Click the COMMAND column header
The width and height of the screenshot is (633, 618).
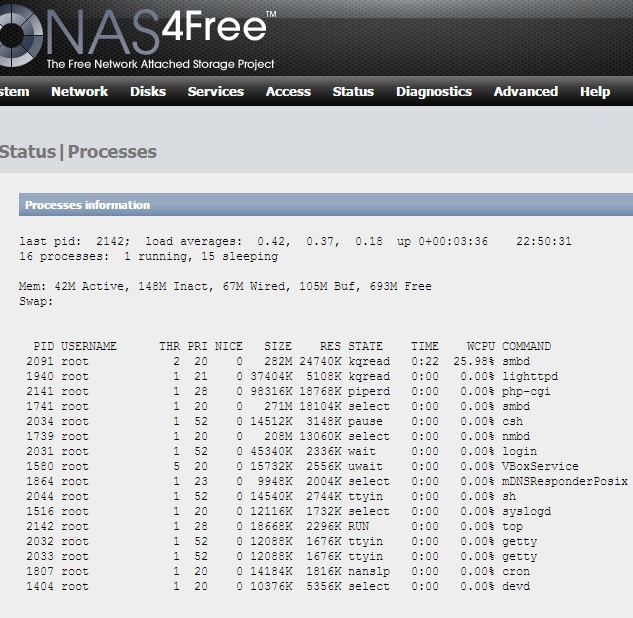pyautogui.click(x=526, y=346)
